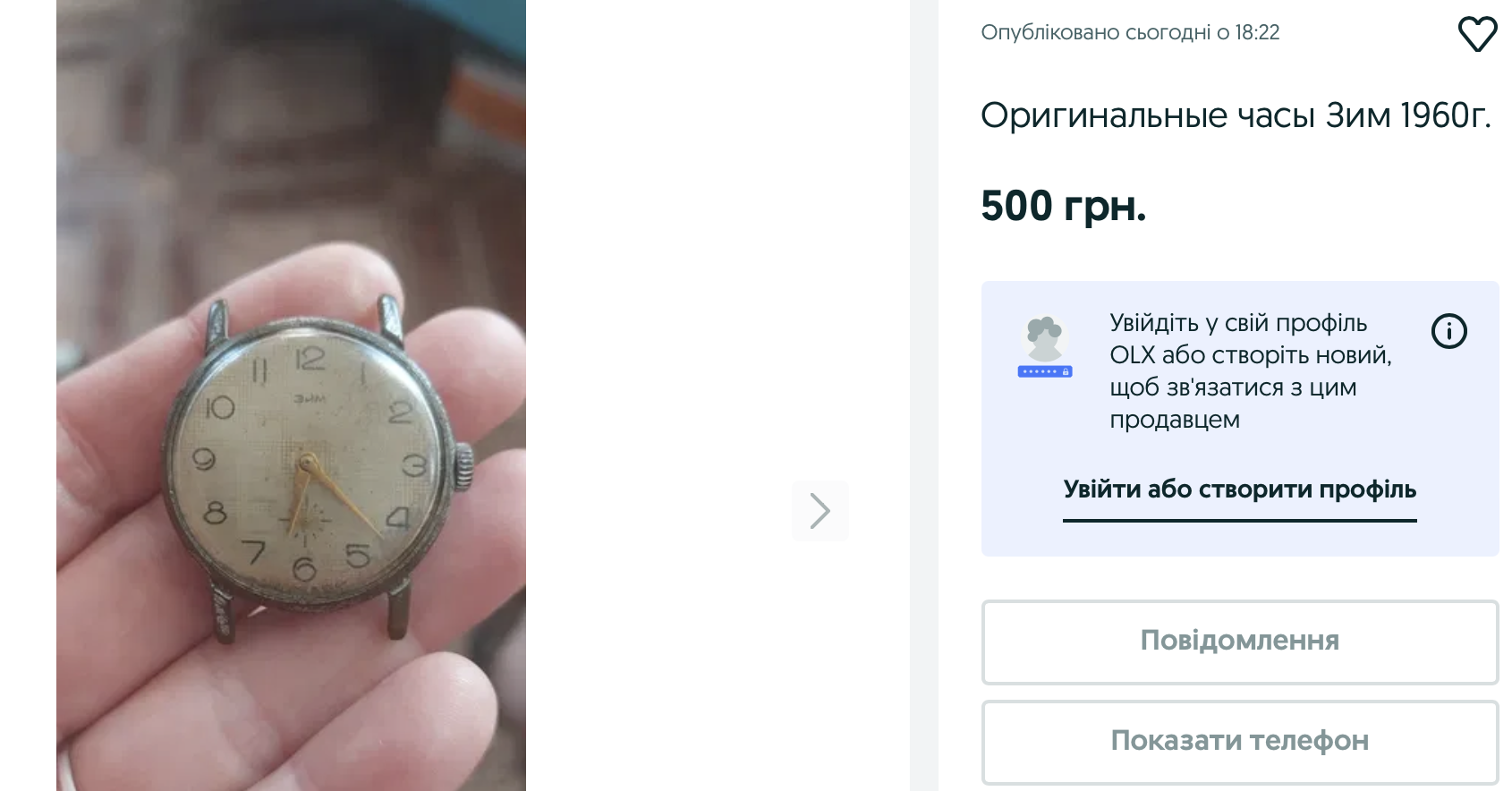Click the login prompt text about OLX profile
The image size is (1512, 791).
tap(1251, 370)
